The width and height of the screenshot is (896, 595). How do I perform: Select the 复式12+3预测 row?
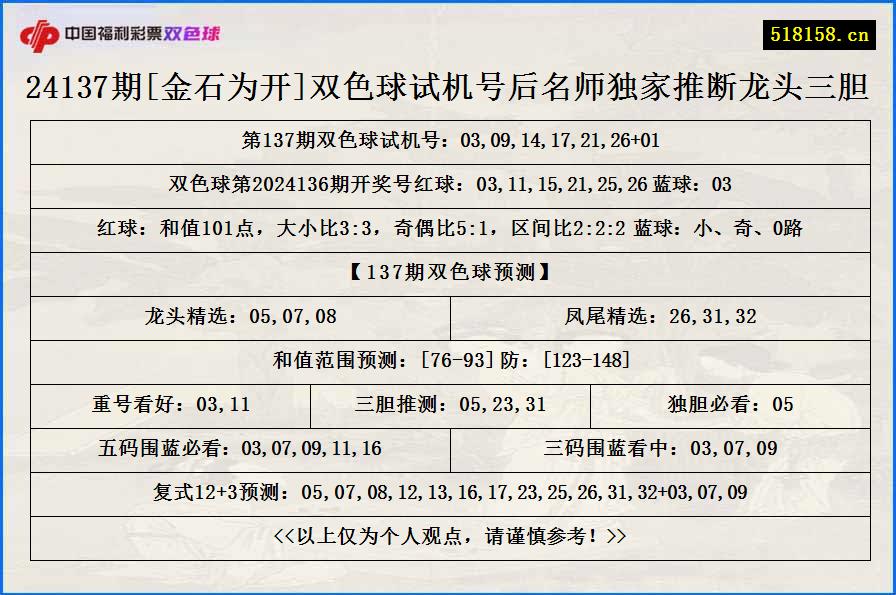click(448, 492)
